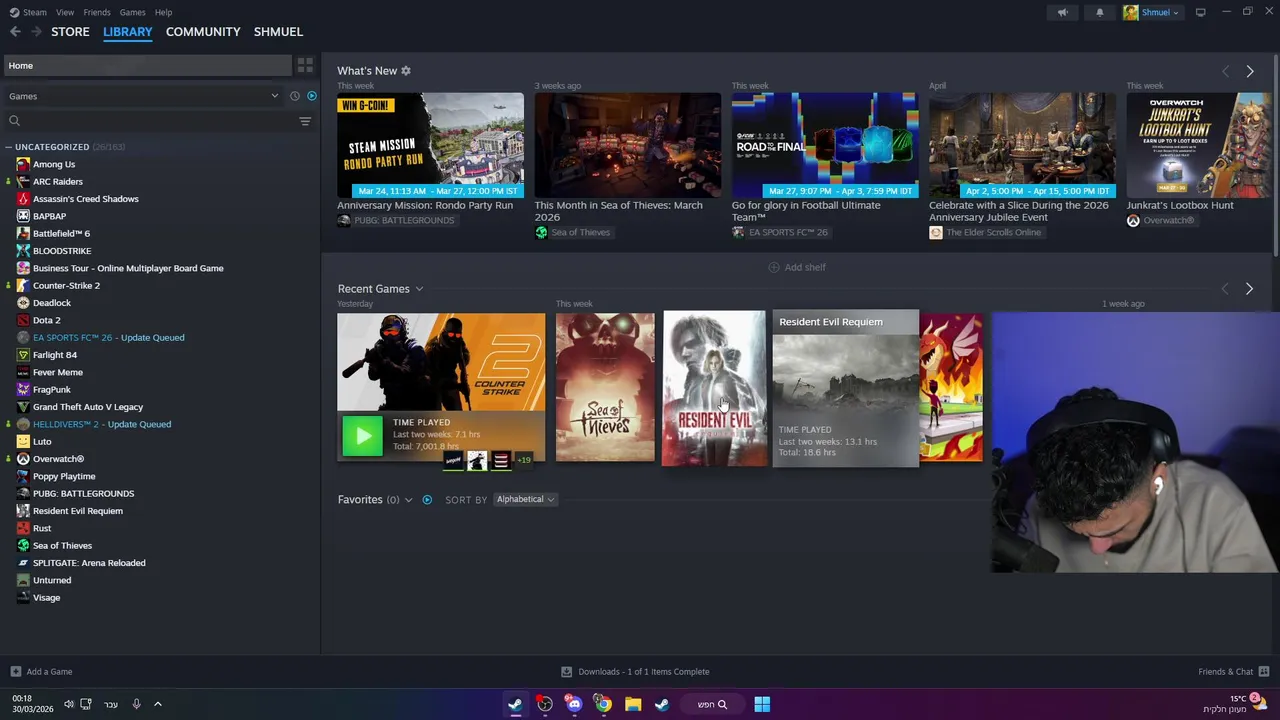This screenshot has height=720, width=1280.
Task: Click the Among Us game icon
Action: click(x=23, y=164)
